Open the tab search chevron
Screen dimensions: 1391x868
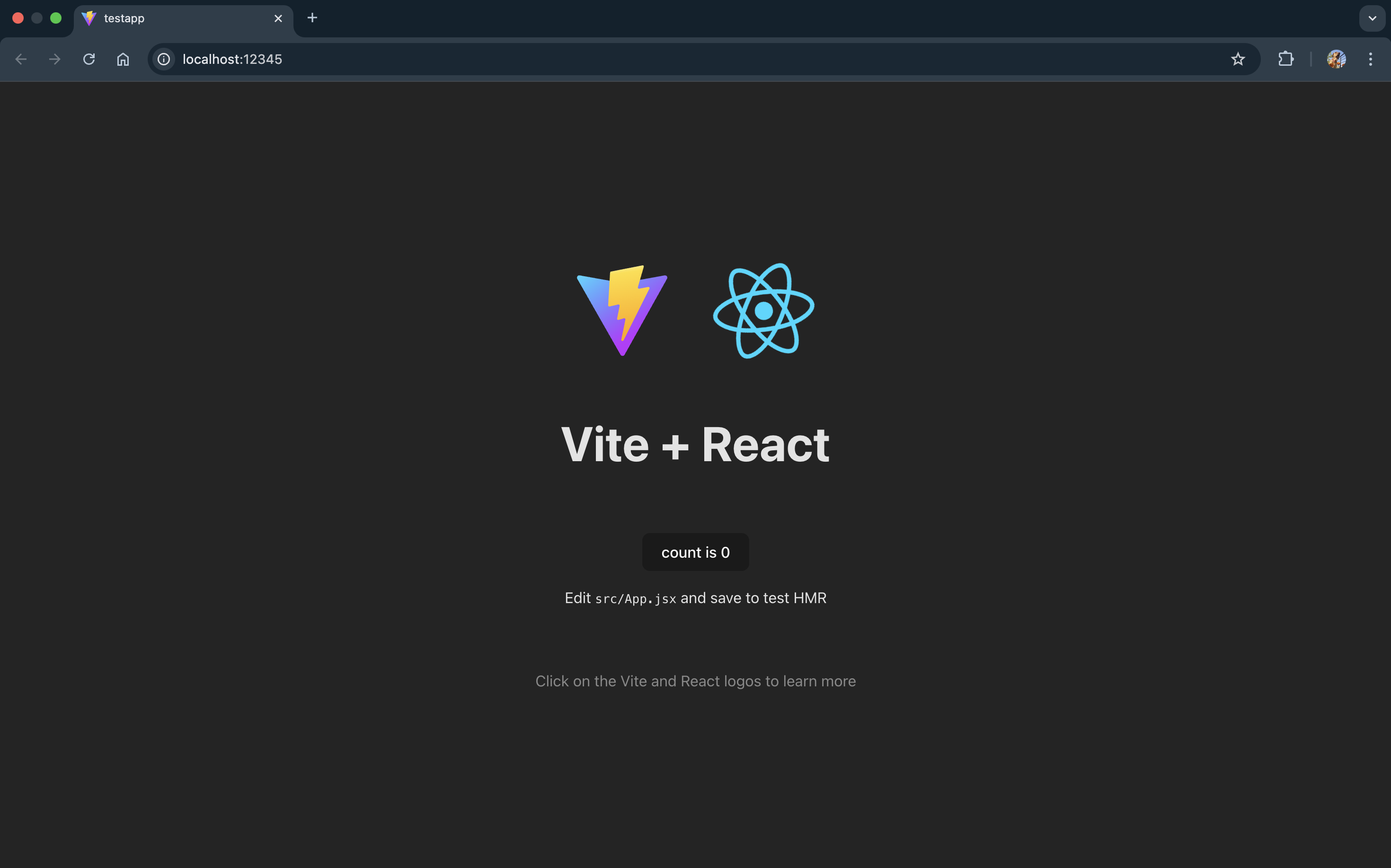tap(1373, 18)
